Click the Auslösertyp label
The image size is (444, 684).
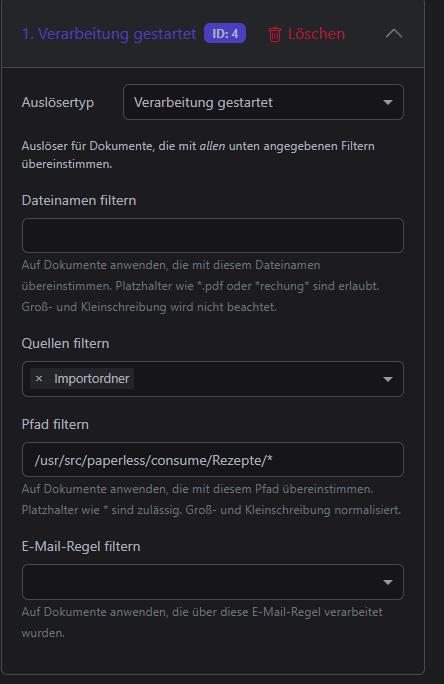(58, 103)
